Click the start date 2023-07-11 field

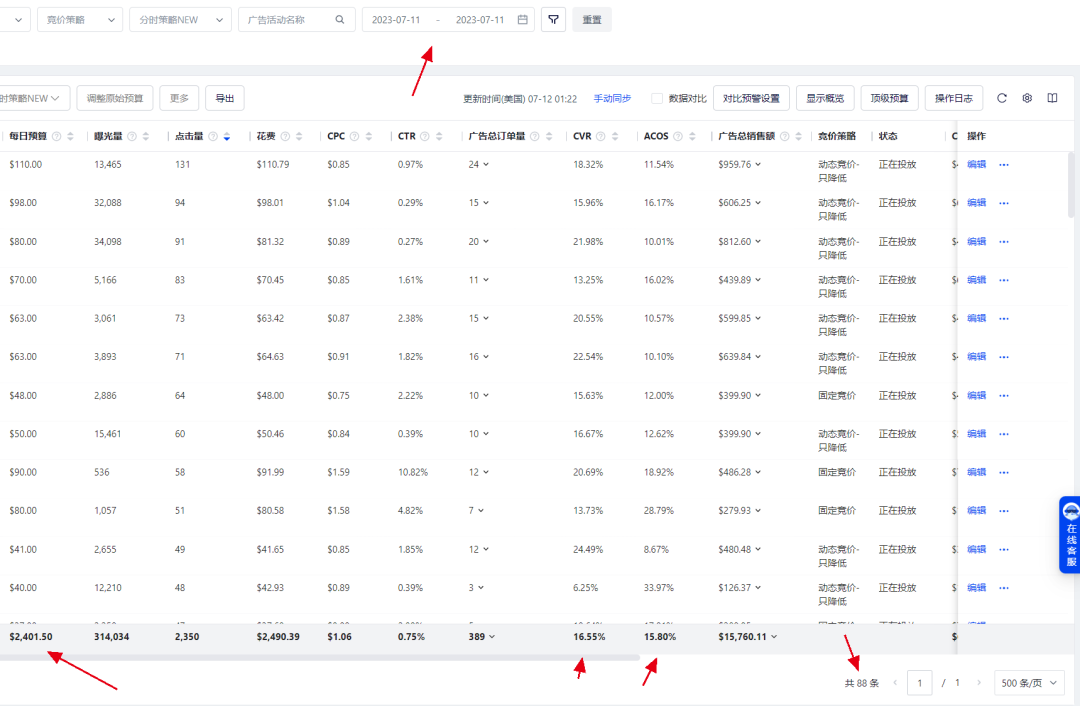coord(396,20)
